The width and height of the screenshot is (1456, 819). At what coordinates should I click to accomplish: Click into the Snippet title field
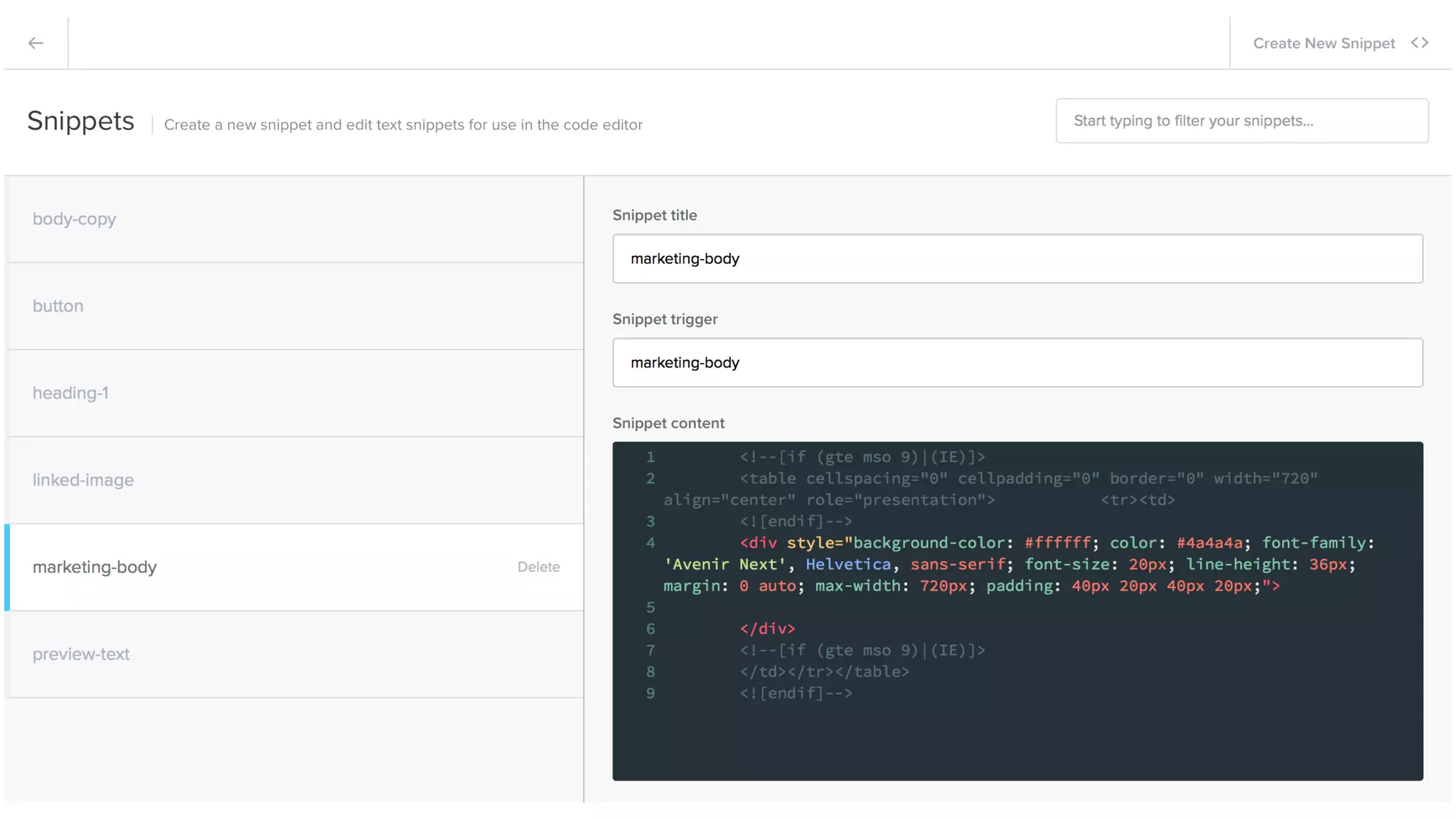point(1017,259)
